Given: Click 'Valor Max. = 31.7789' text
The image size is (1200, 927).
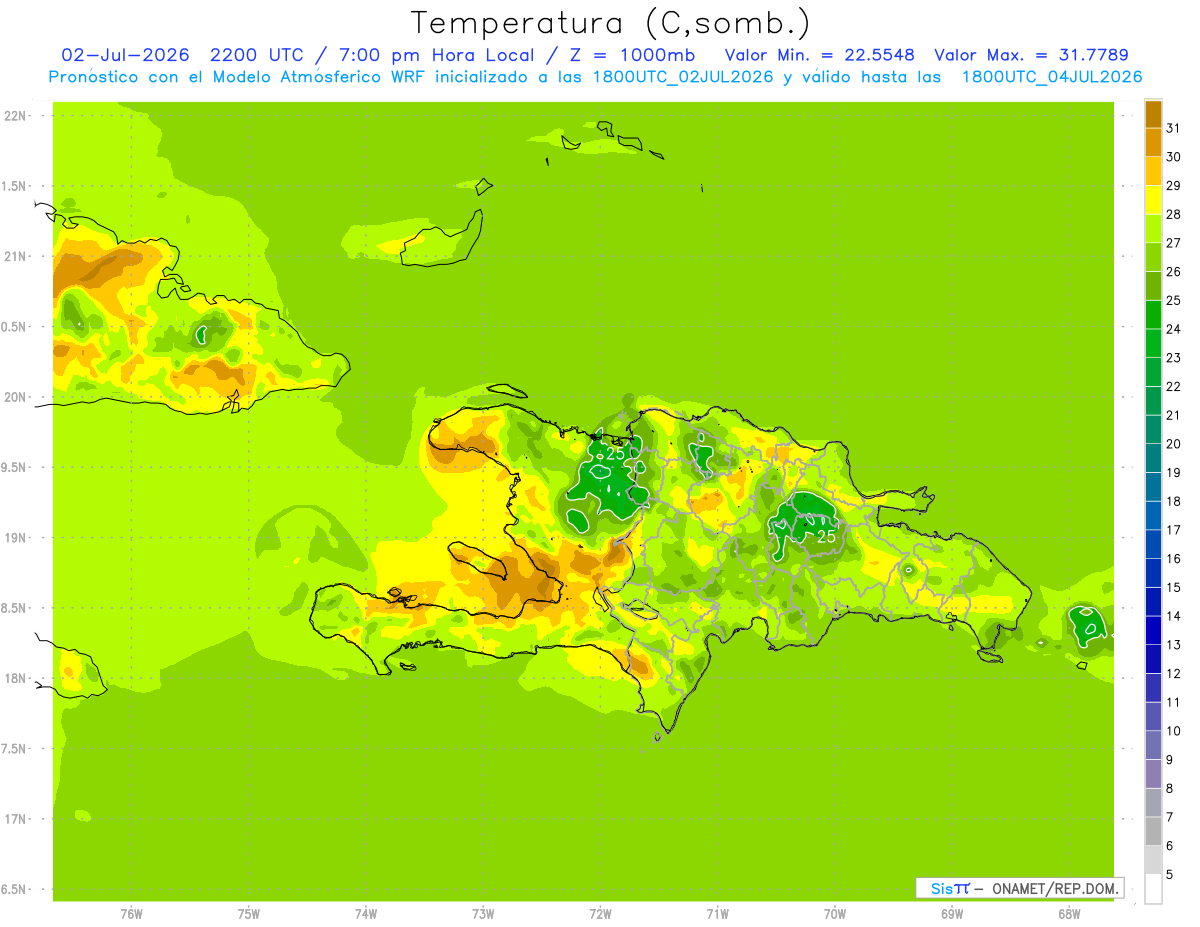Looking at the screenshot, I should click(x=1031, y=55).
